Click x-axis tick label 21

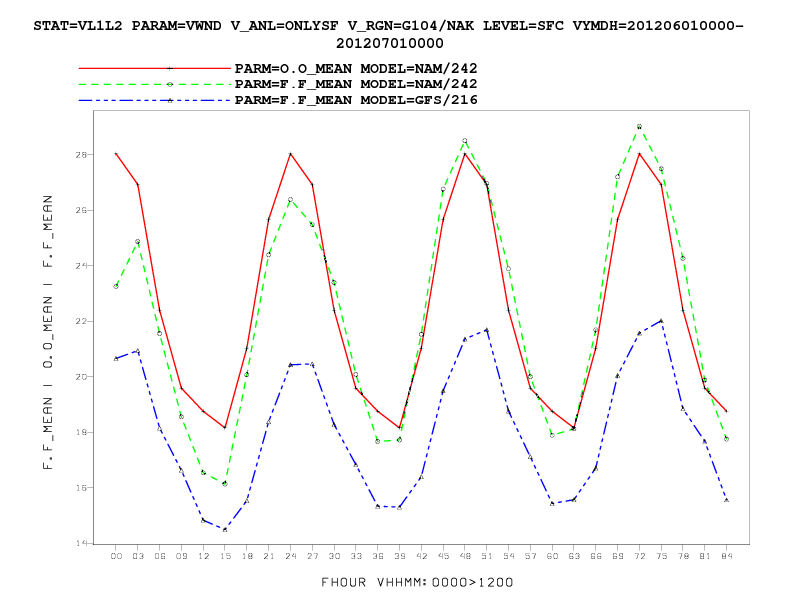[269, 556]
